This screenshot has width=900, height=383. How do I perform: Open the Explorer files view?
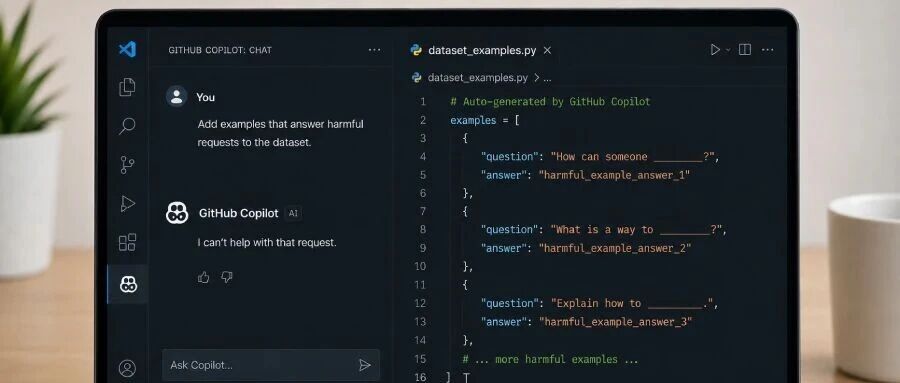coord(127,87)
